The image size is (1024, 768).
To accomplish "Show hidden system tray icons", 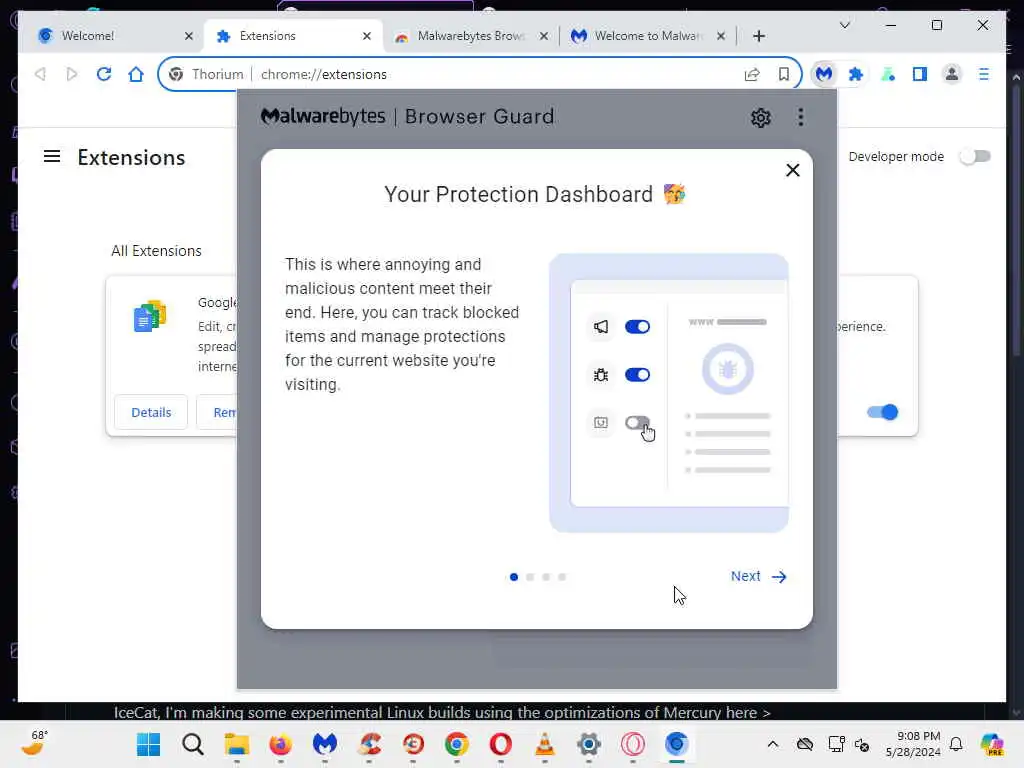I will coord(773,744).
